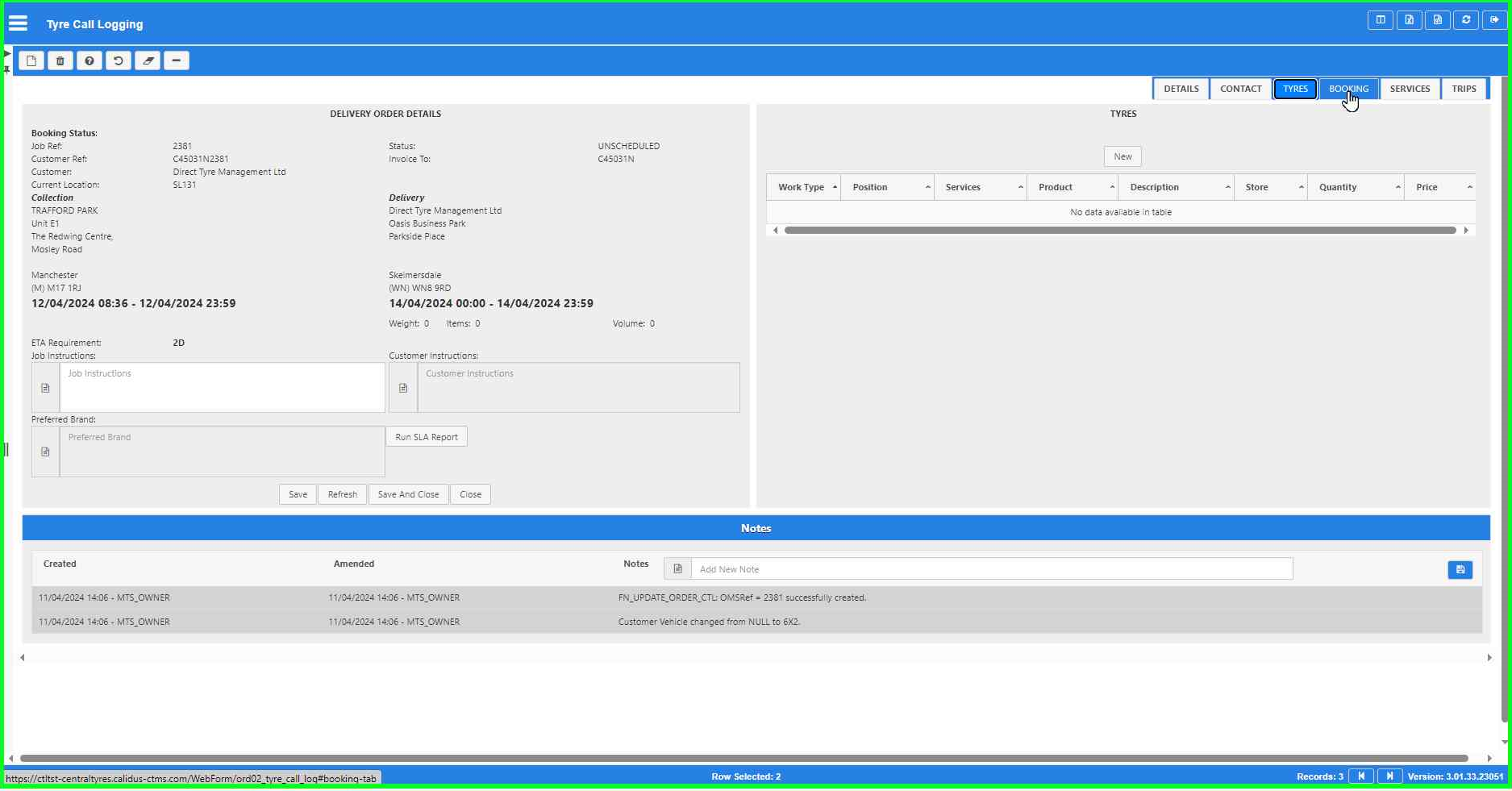The height and width of the screenshot is (791, 1512).
Task: Click the pin icon at left edge
Action: pos(6,69)
